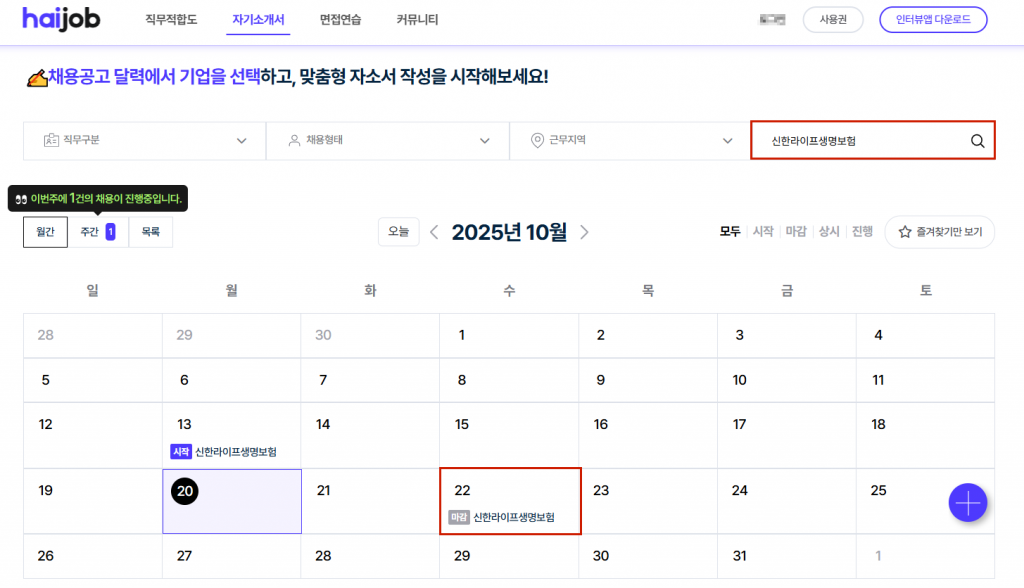This screenshot has width=1024, height=588.
Task: Filter calendar by 마감 status
Action: 795,232
